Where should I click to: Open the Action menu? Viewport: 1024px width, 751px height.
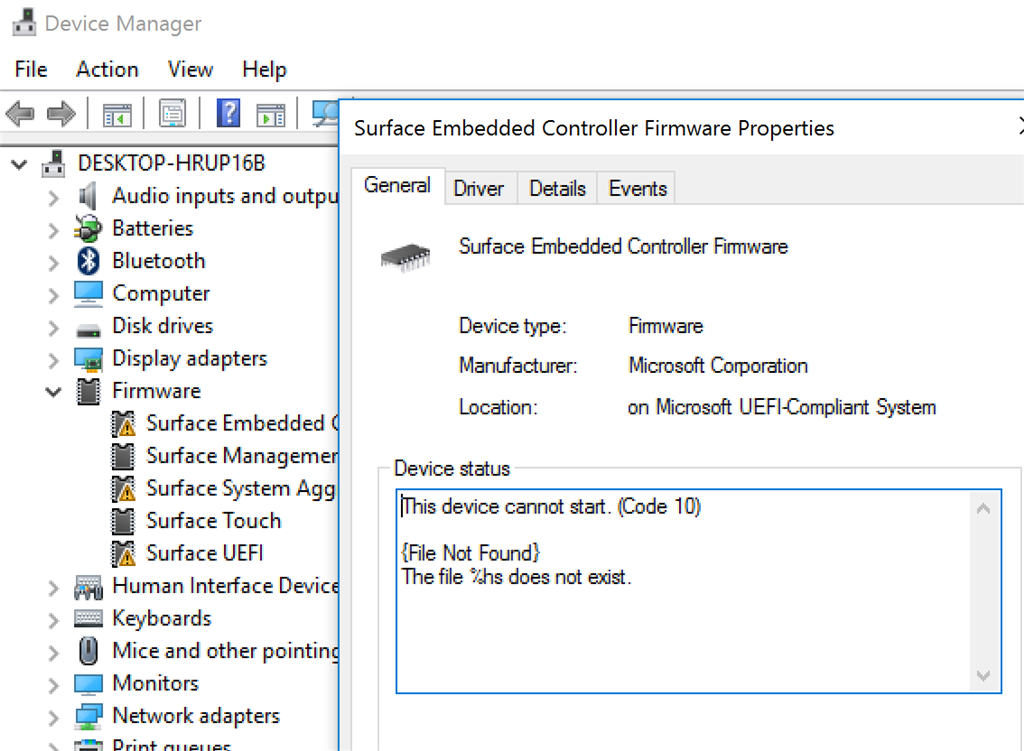(x=107, y=69)
